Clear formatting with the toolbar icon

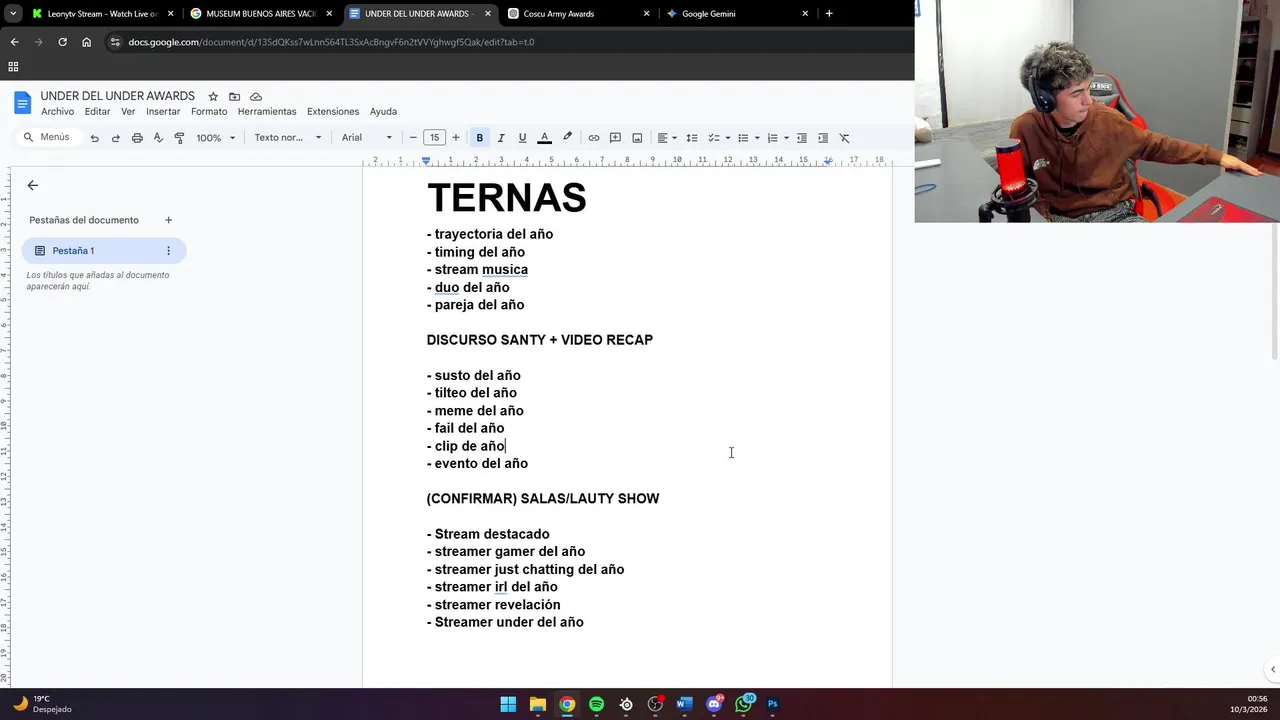click(x=844, y=138)
